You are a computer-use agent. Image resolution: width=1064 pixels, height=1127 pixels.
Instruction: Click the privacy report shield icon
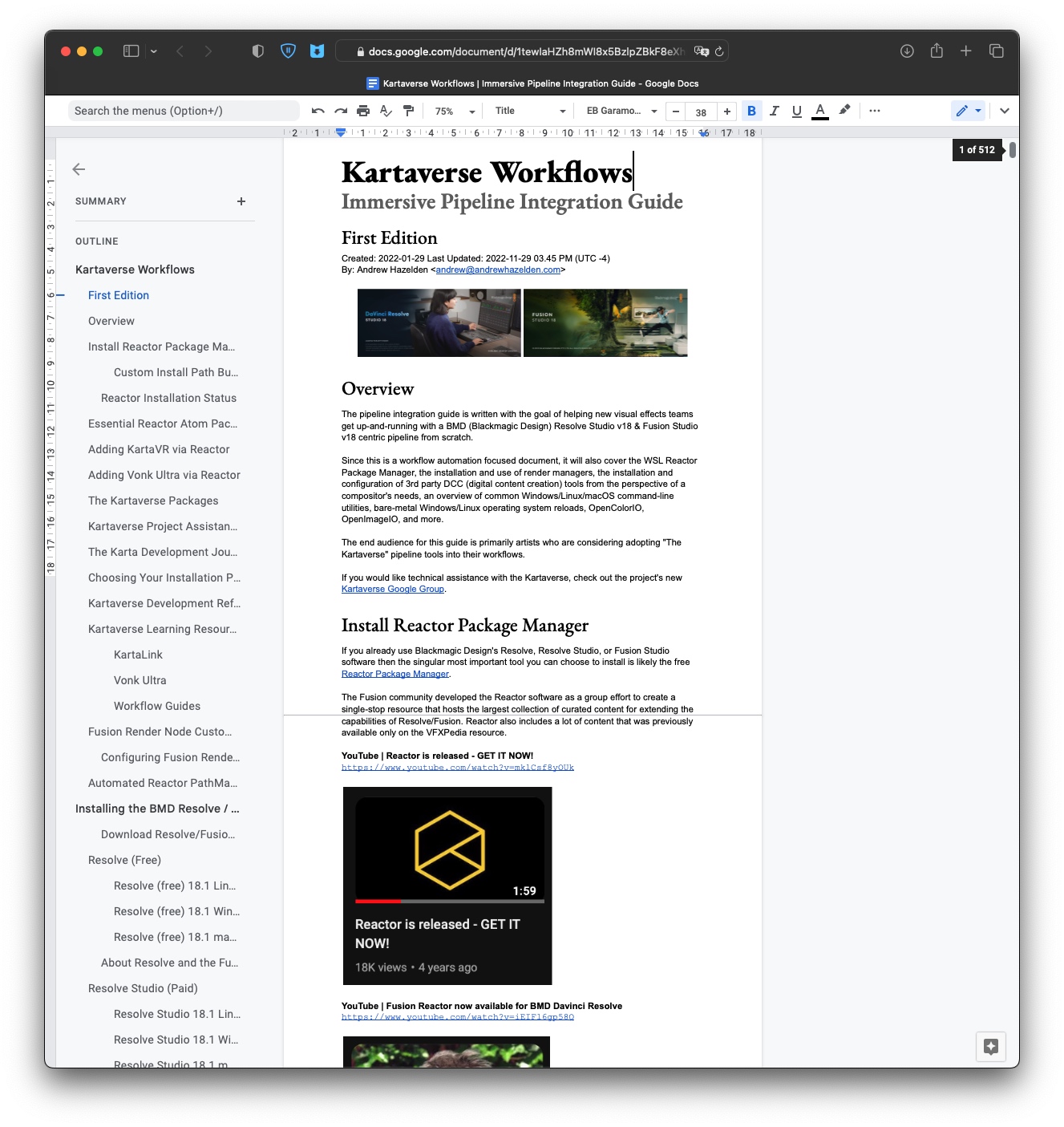point(257,51)
